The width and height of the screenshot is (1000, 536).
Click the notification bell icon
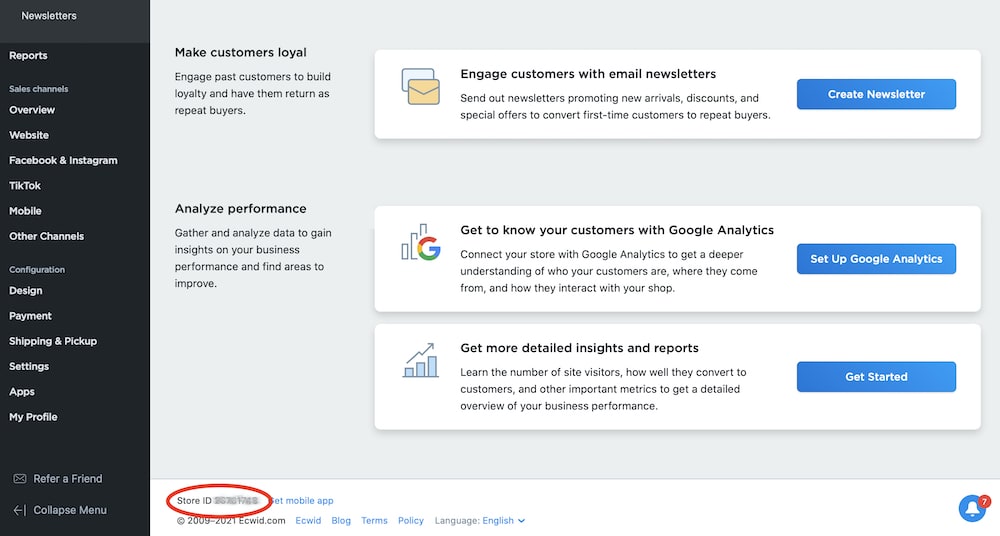click(971, 508)
